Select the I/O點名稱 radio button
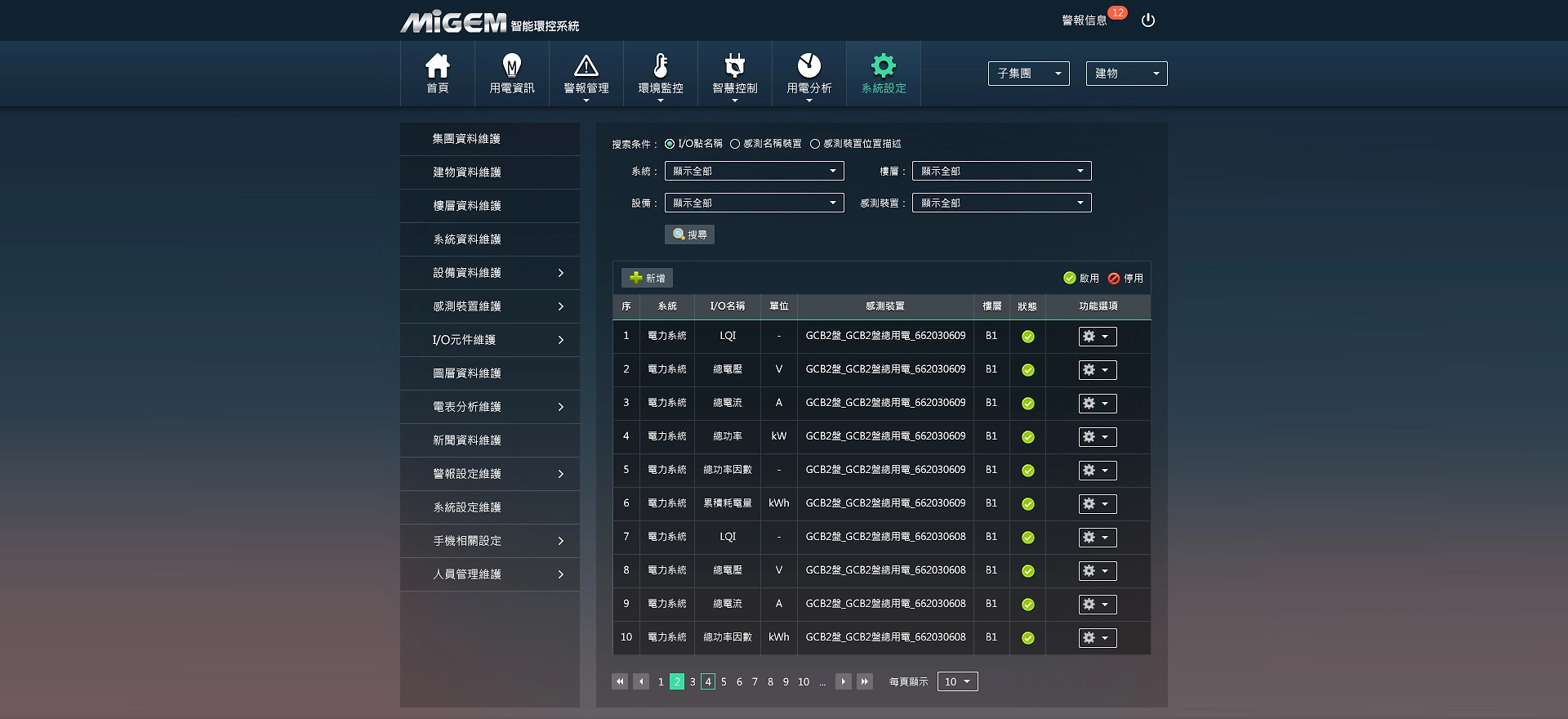 670,144
